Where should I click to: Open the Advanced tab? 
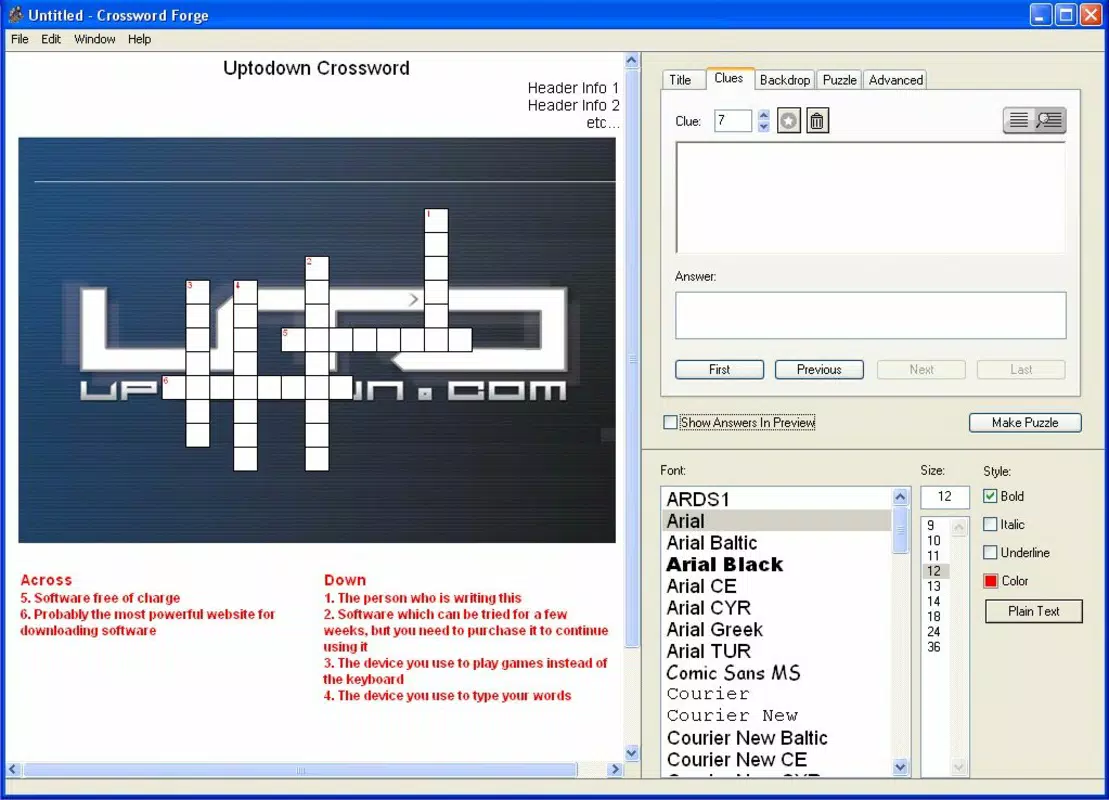pyautogui.click(x=895, y=80)
